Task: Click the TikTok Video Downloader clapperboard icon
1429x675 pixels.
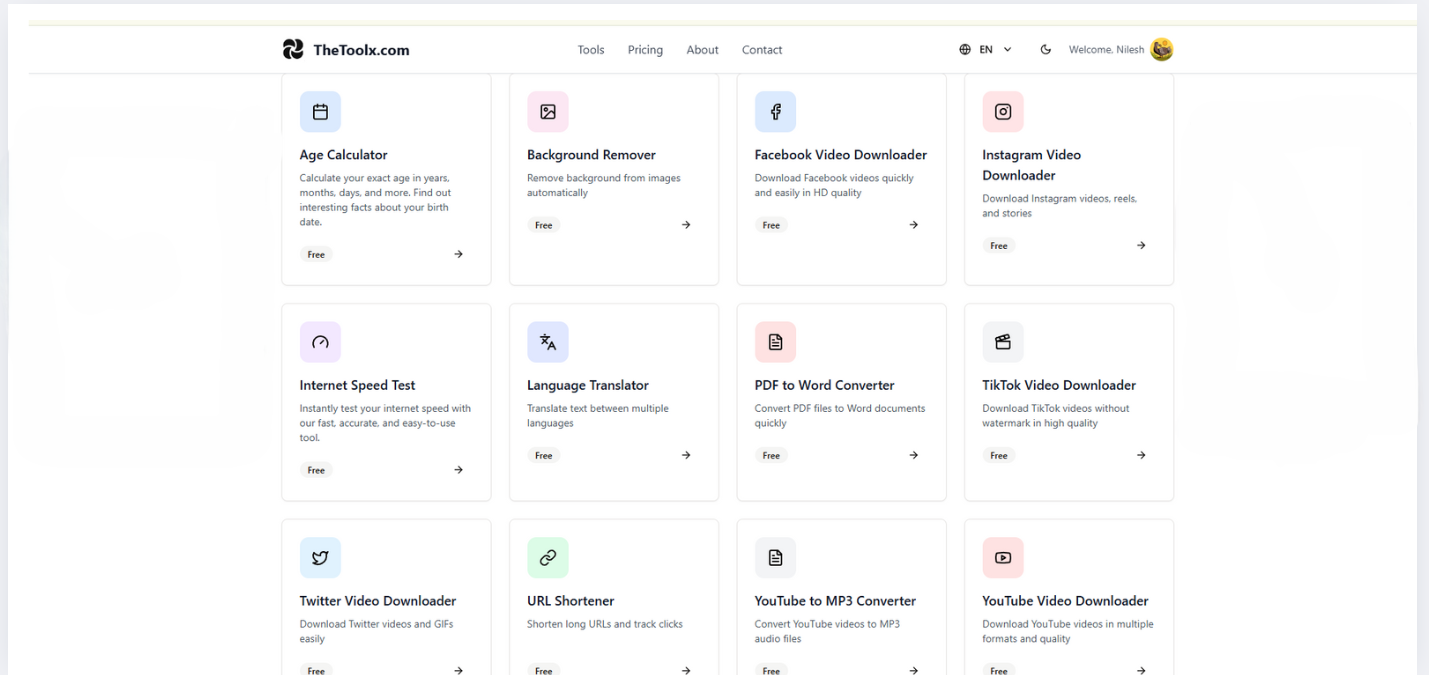Action: 1003,342
